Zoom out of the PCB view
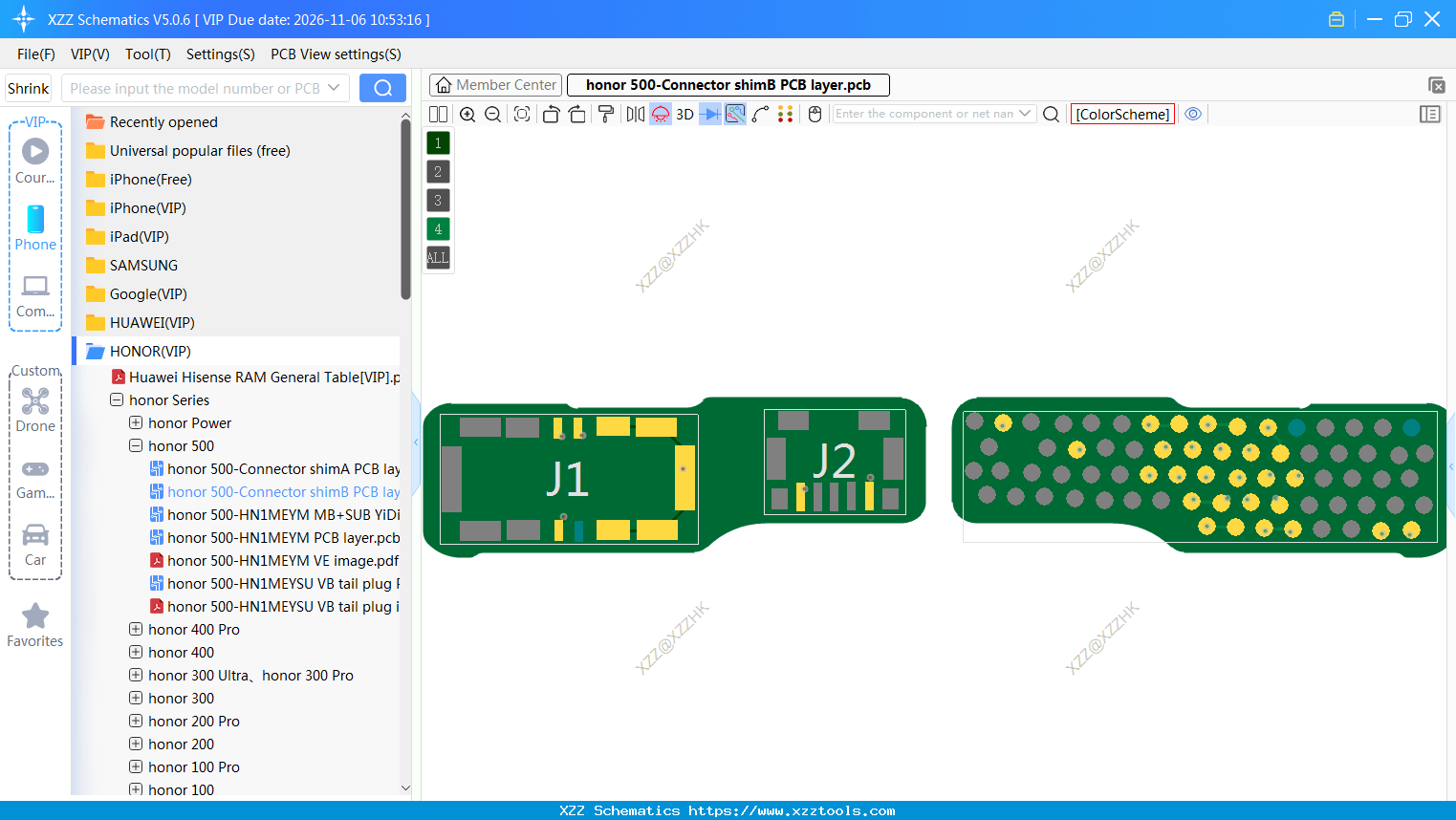The height and width of the screenshot is (820, 1456). 493,114
